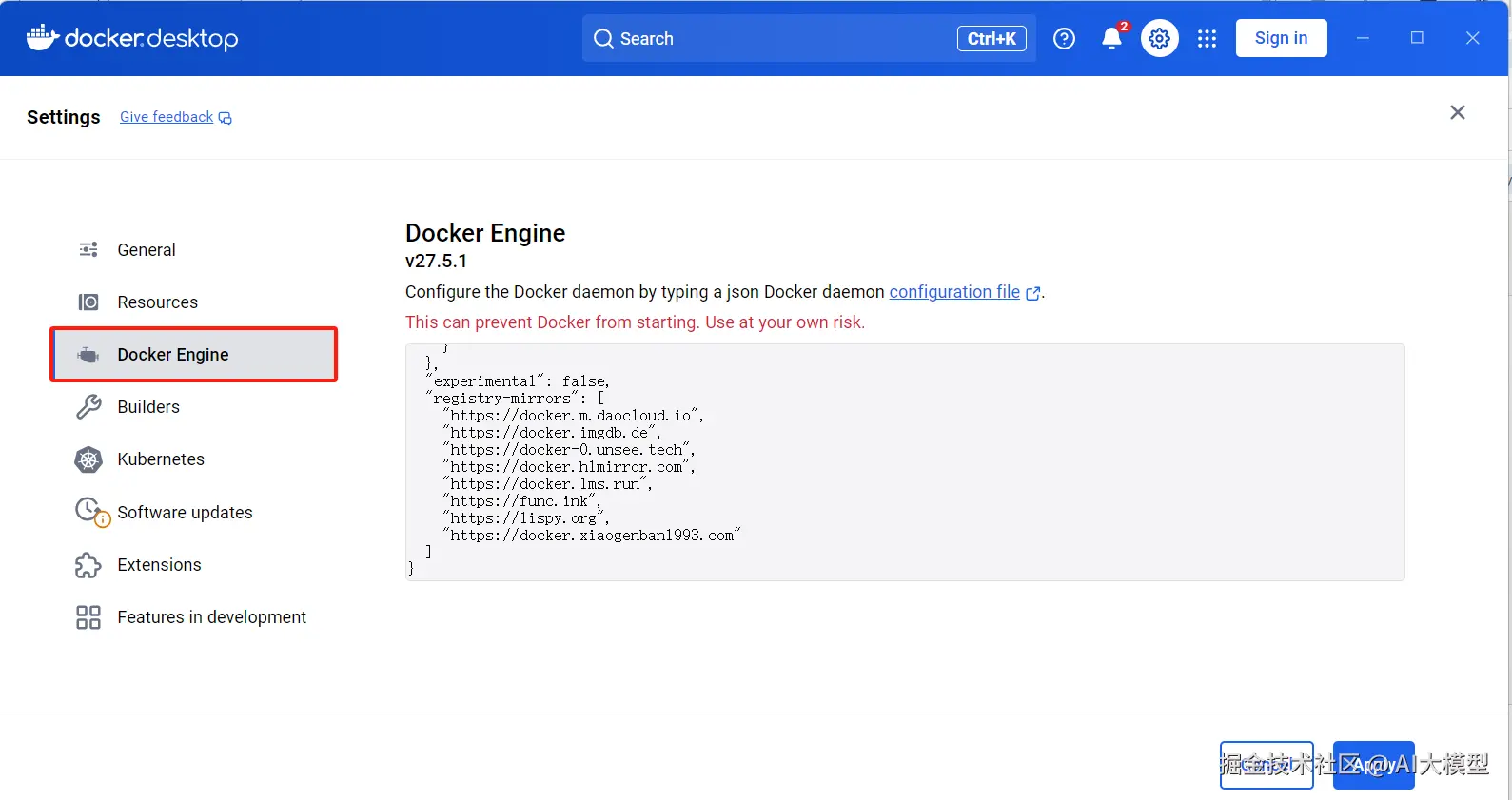Click the General sliders icon
Screen dimensions: 1512x800
coord(88,249)
